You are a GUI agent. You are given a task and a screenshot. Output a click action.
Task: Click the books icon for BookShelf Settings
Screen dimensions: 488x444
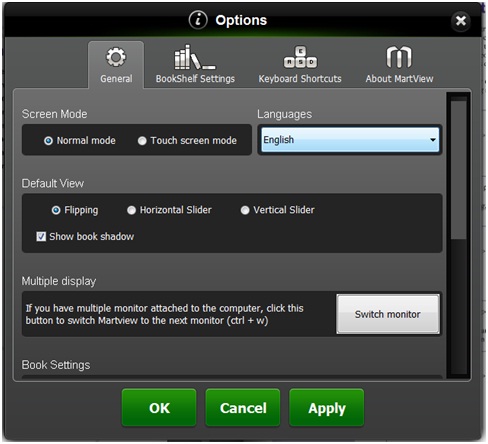click(195, 57)
